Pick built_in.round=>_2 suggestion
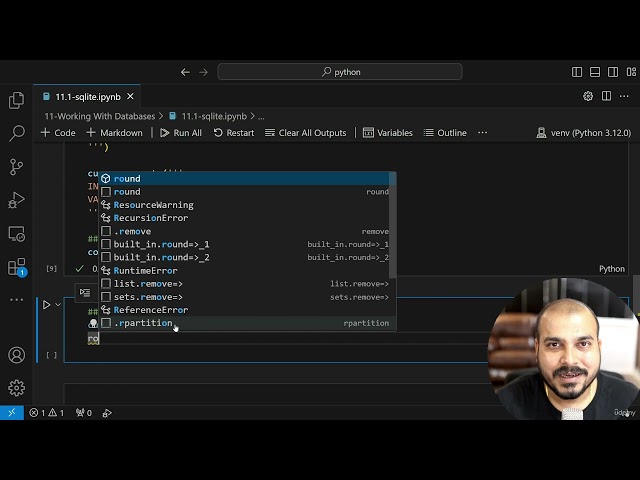 pyautogui.click(x=244, y=257)
